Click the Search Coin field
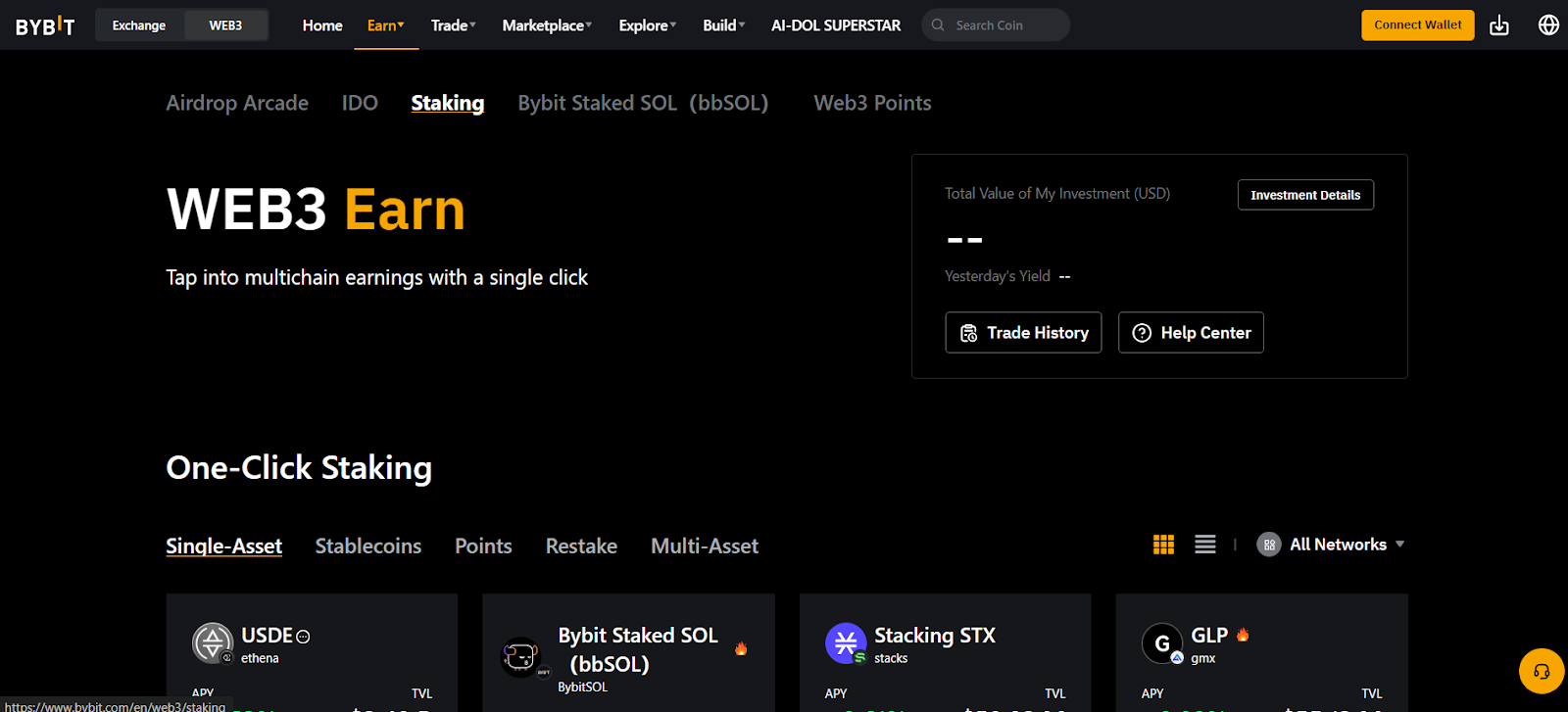 click(x=1004, y=25)
